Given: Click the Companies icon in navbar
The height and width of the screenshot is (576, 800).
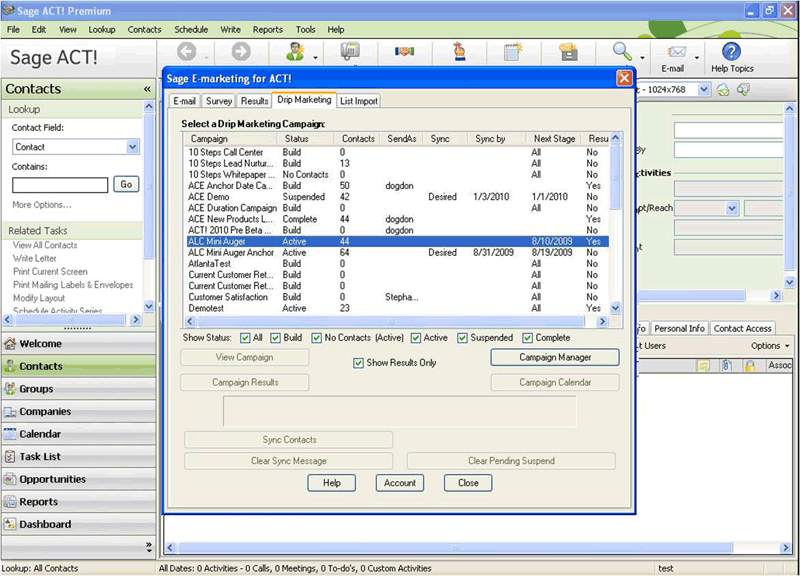Looking at the screenshot, I should [10, 411].
